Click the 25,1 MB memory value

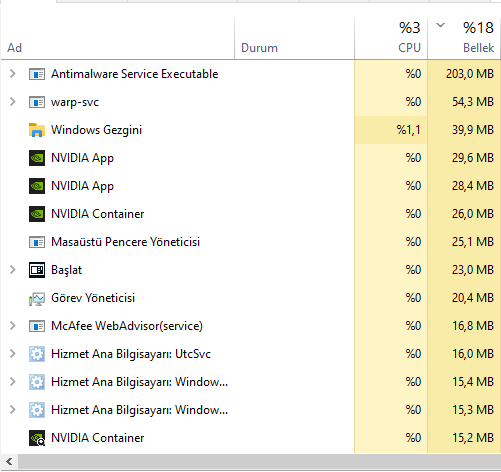[x=473, y=242]
